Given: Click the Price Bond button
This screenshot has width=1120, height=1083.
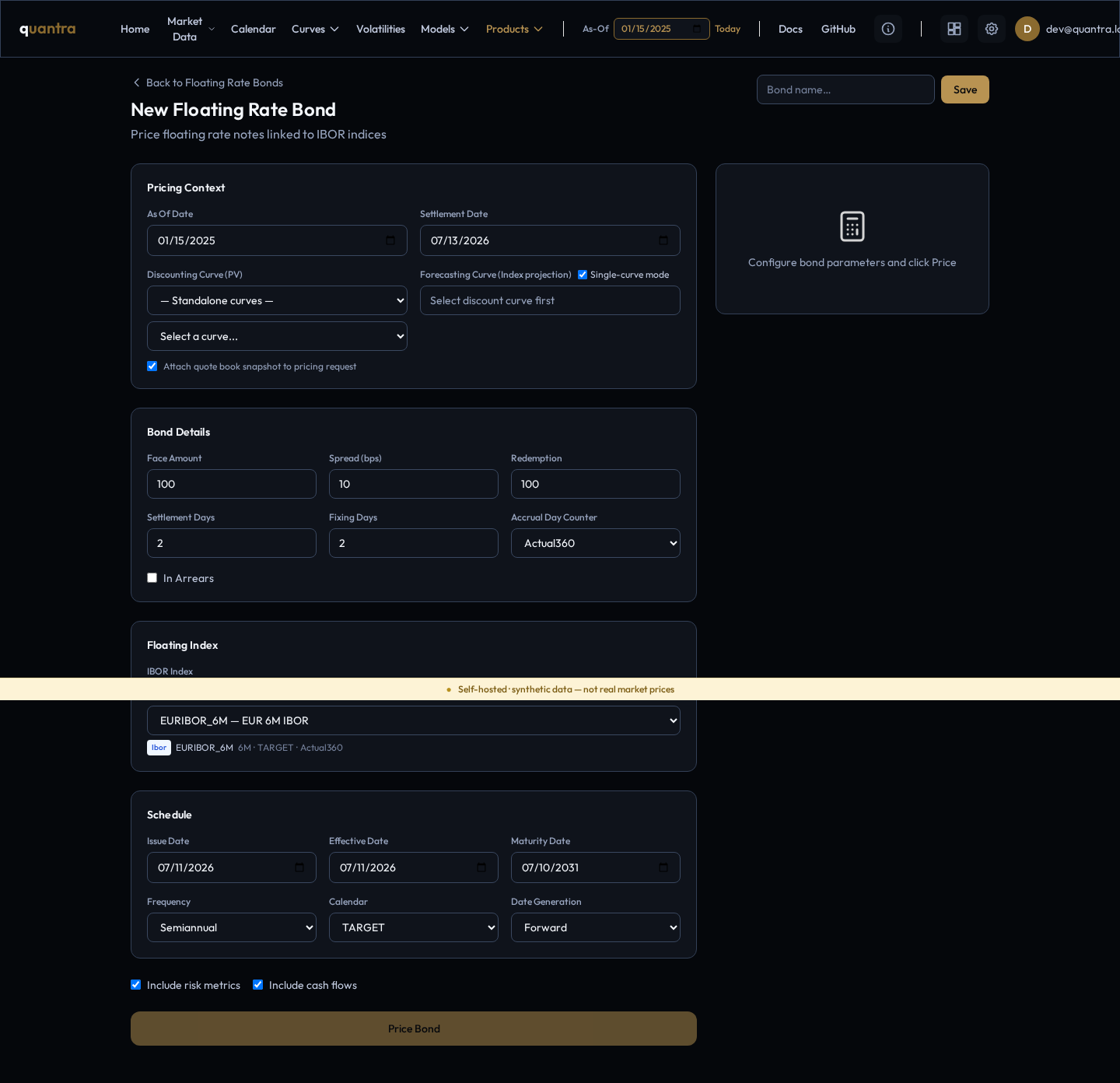Looking at the screenshot, I should (x=414, y=1029).
